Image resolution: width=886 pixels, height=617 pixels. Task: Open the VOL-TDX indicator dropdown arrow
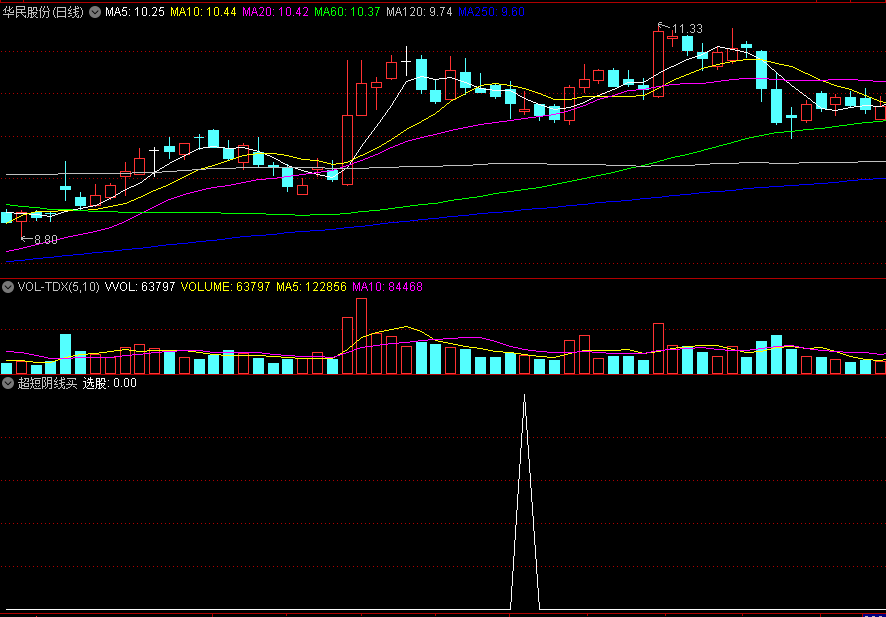coord(8,287)
